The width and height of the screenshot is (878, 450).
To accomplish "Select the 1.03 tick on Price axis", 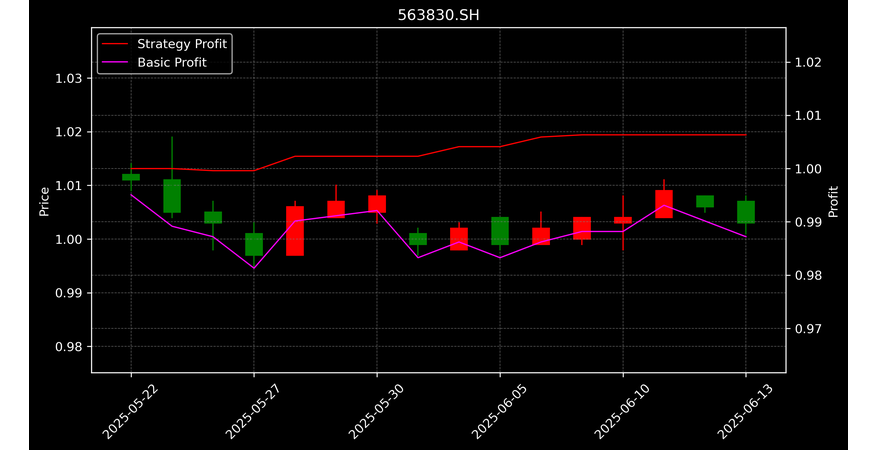I will tap(69, 78).
